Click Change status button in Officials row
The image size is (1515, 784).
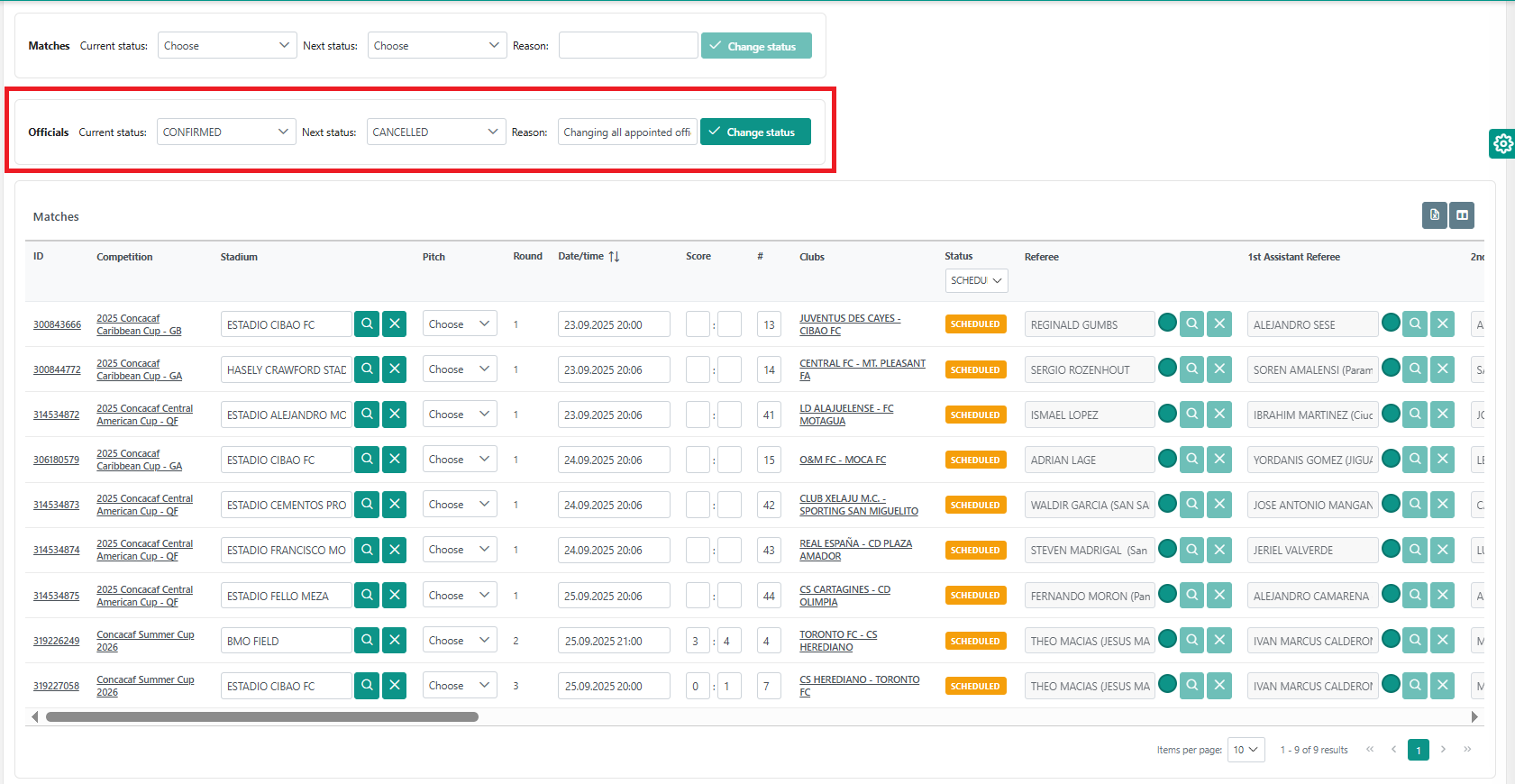click(755, 132)
